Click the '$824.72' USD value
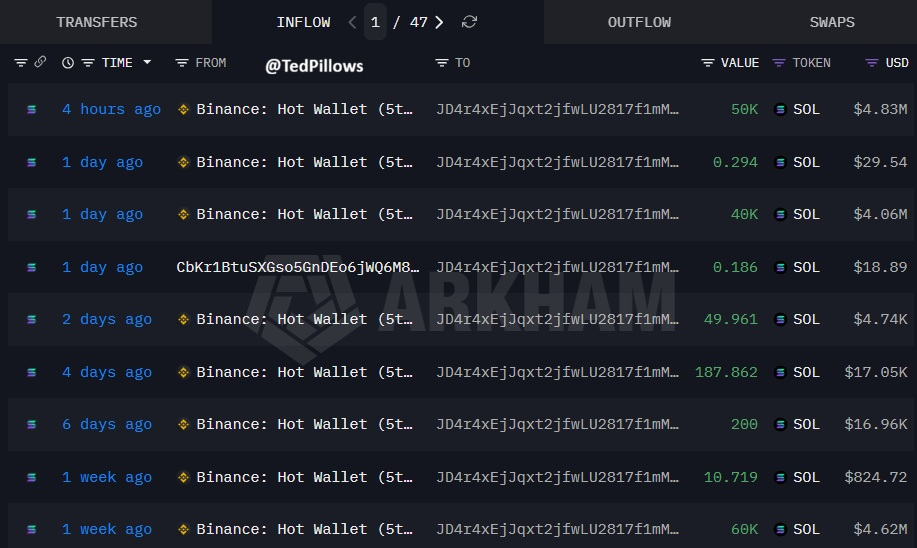This screenshot has height=548, width=917. coord(875,477)
